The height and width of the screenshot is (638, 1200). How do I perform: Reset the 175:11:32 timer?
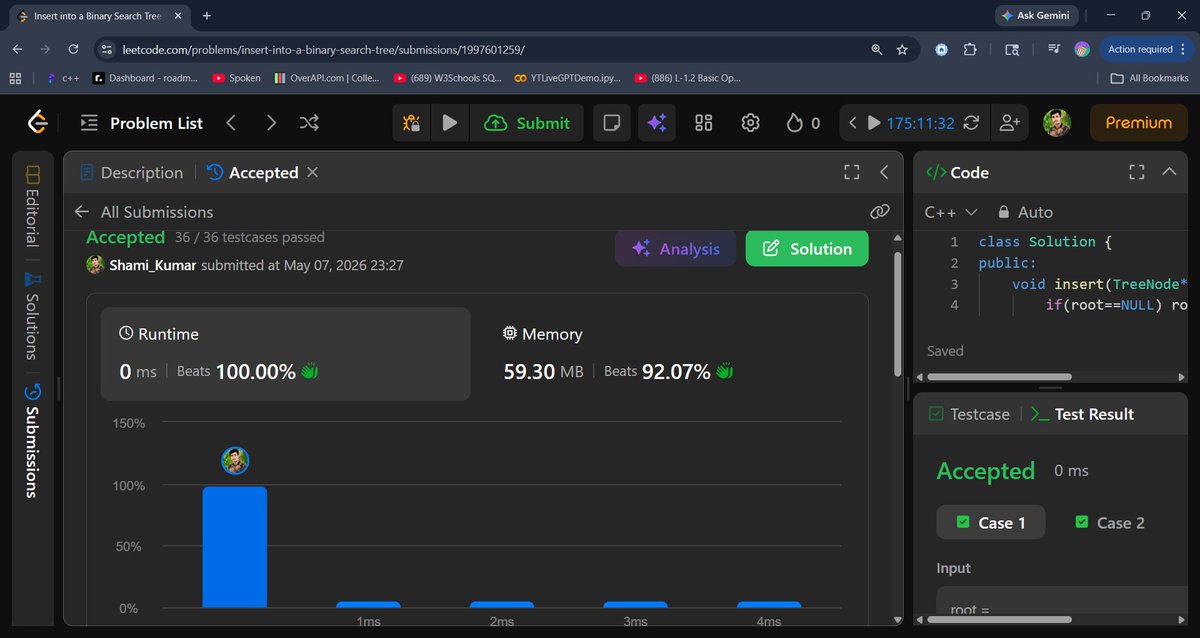[972, 123]
